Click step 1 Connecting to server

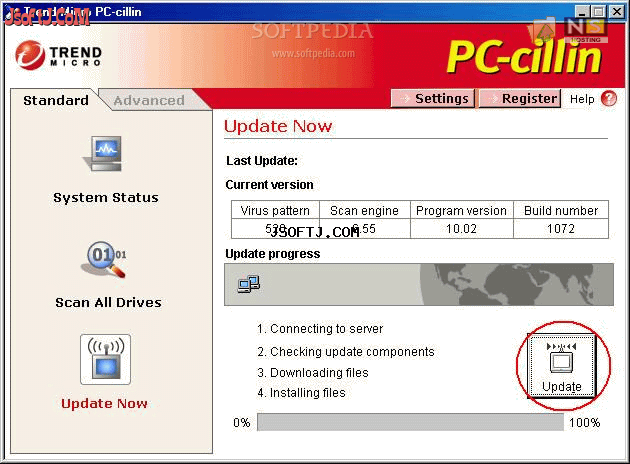pyautogui.click(x=320, y=329)
